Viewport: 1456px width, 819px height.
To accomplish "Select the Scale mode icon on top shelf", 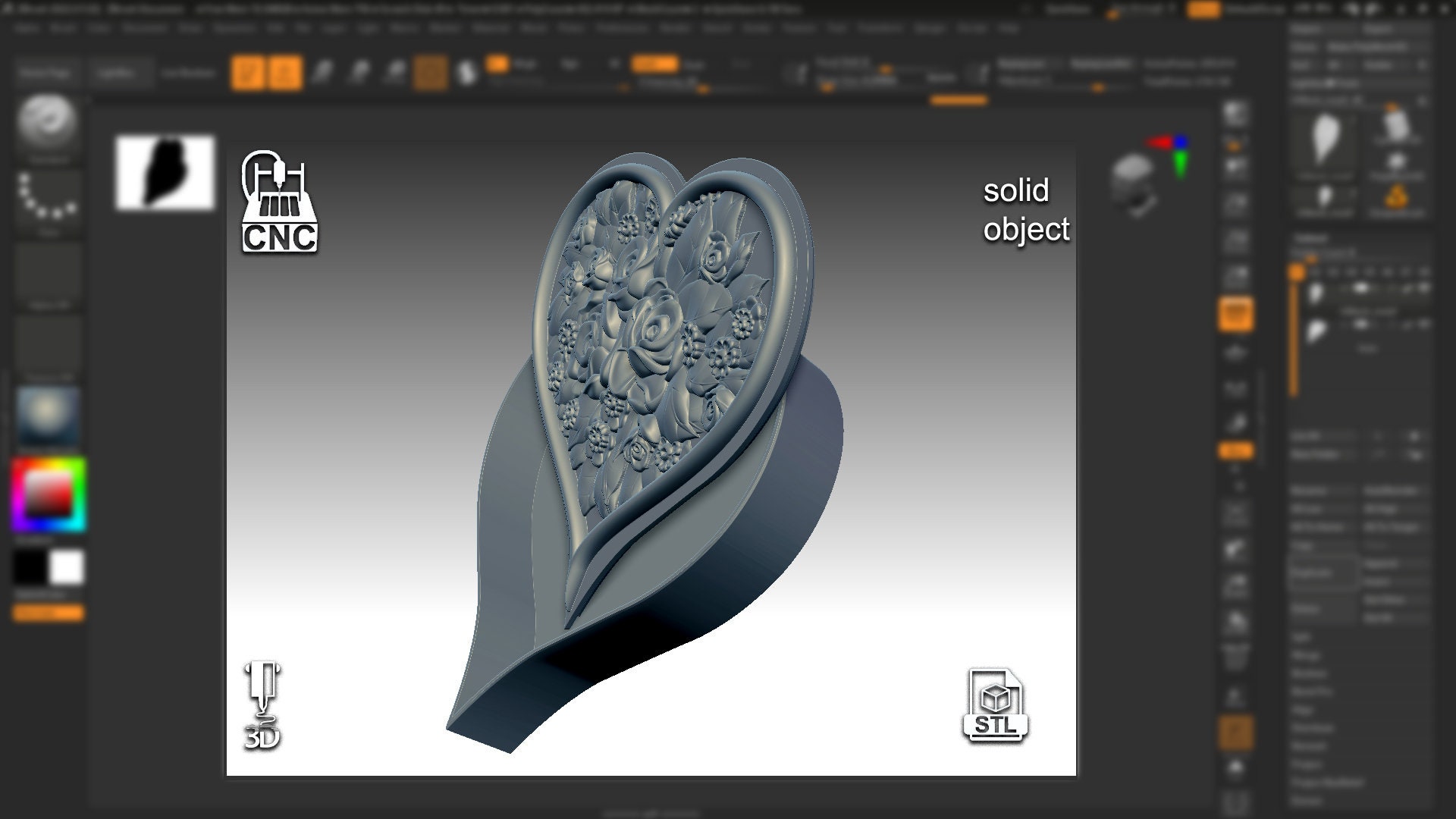I will 359,72.
